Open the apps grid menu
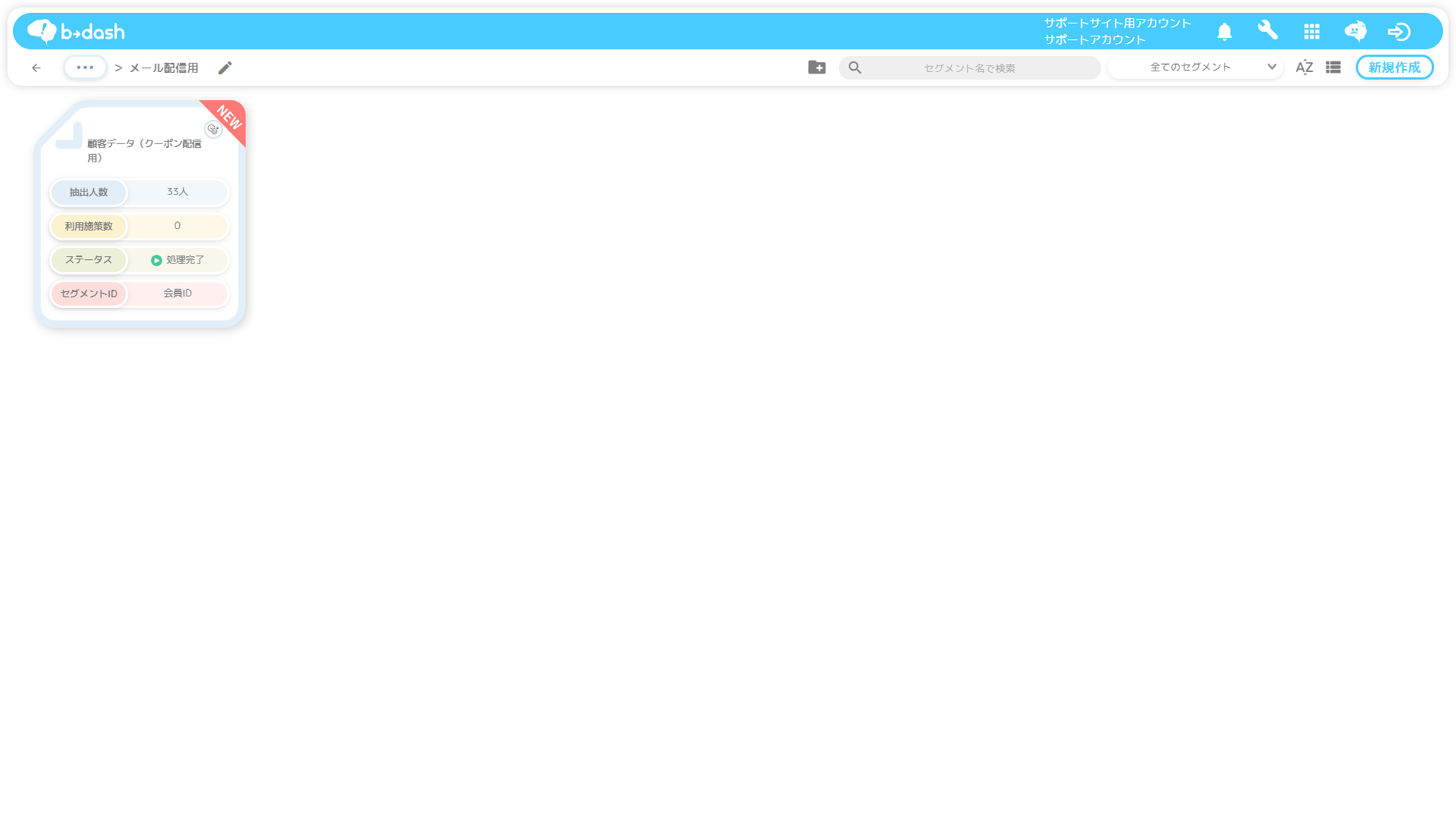The width and height of the screenshot is (1456, 819). pyautogui.click(x=1312, y=31)
